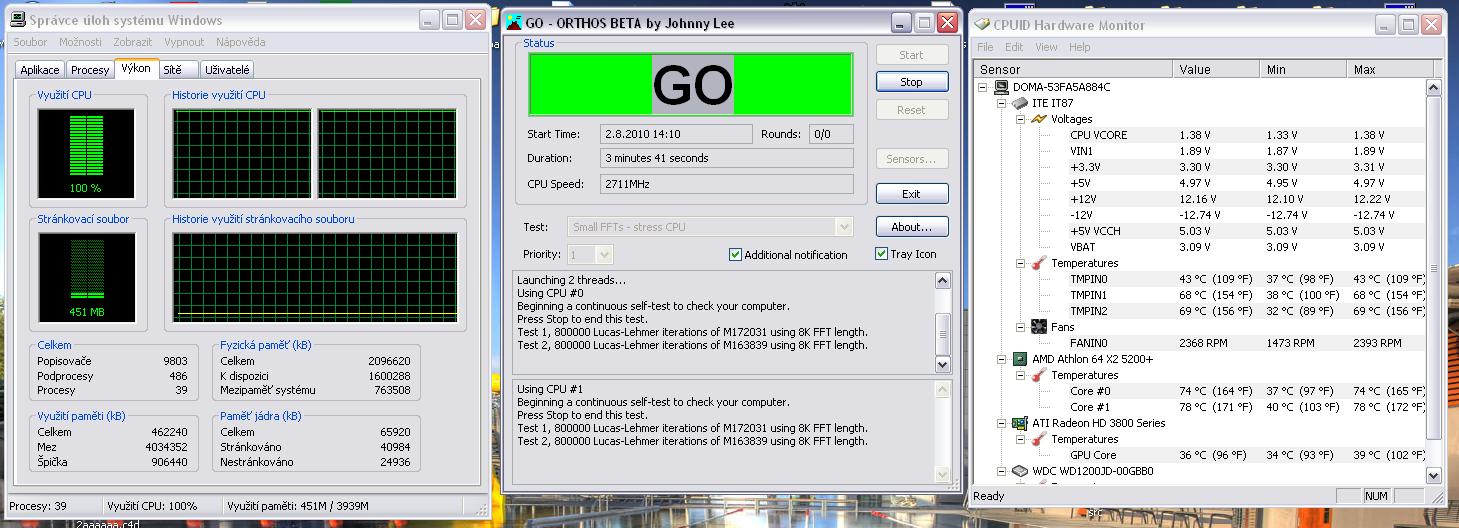This screenshot has width=1459, height=528.
Task: Collapse Temperatures node under AMD Athlon
Action: 1021,375
